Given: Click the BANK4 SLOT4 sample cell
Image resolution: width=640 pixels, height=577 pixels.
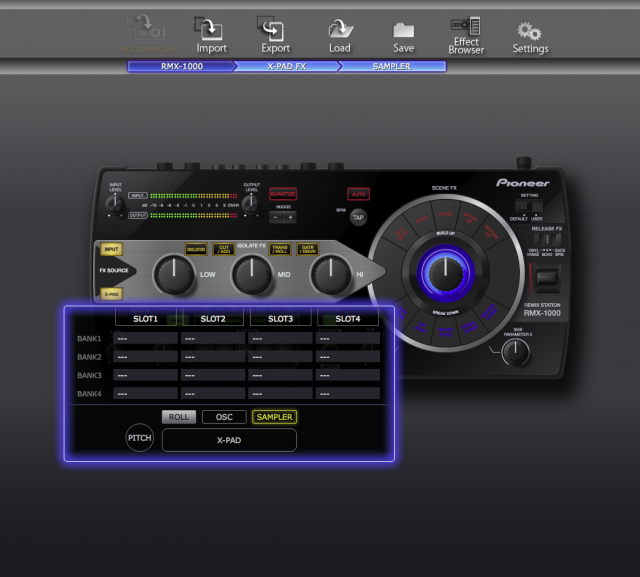Looking at the screenshot, I should point(348,393).
